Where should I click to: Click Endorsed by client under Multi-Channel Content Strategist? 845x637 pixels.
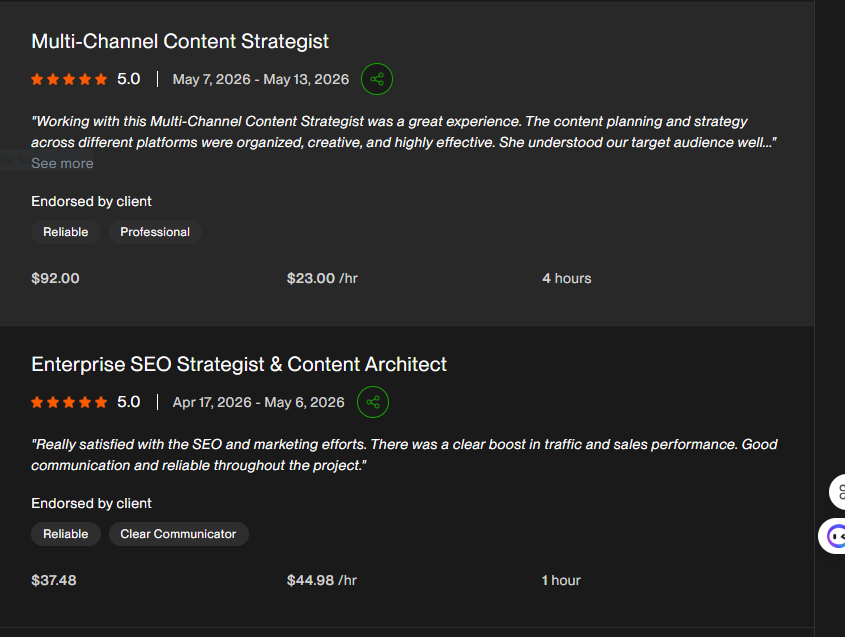tap(92, 202)
